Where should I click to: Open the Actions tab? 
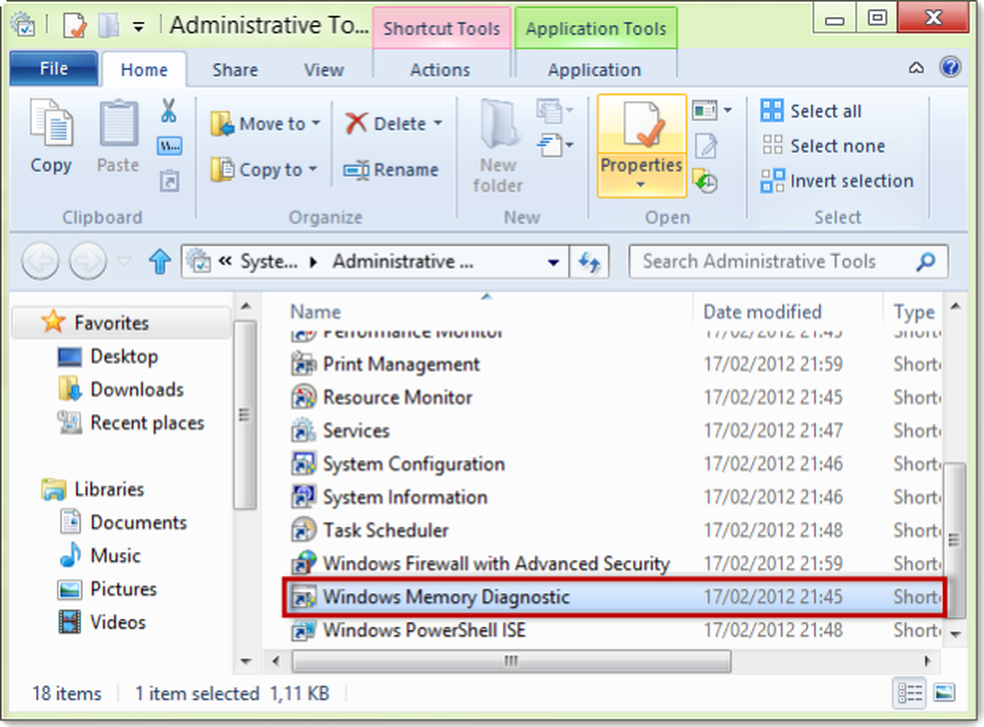point(440,70)
